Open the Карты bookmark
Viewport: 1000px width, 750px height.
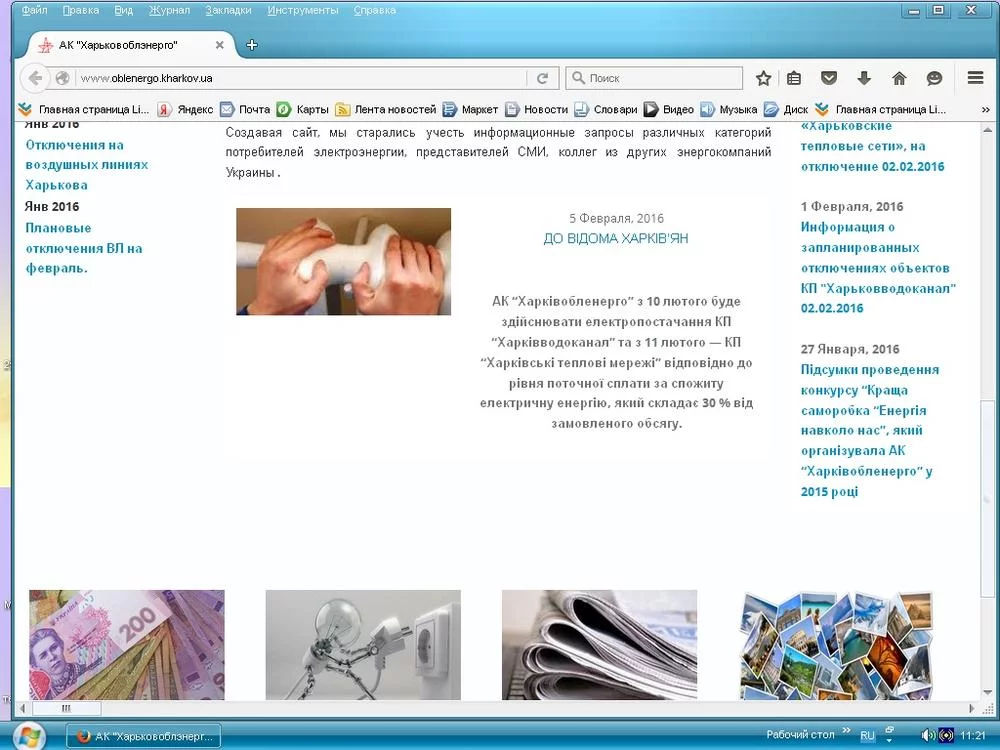(303, 109)
